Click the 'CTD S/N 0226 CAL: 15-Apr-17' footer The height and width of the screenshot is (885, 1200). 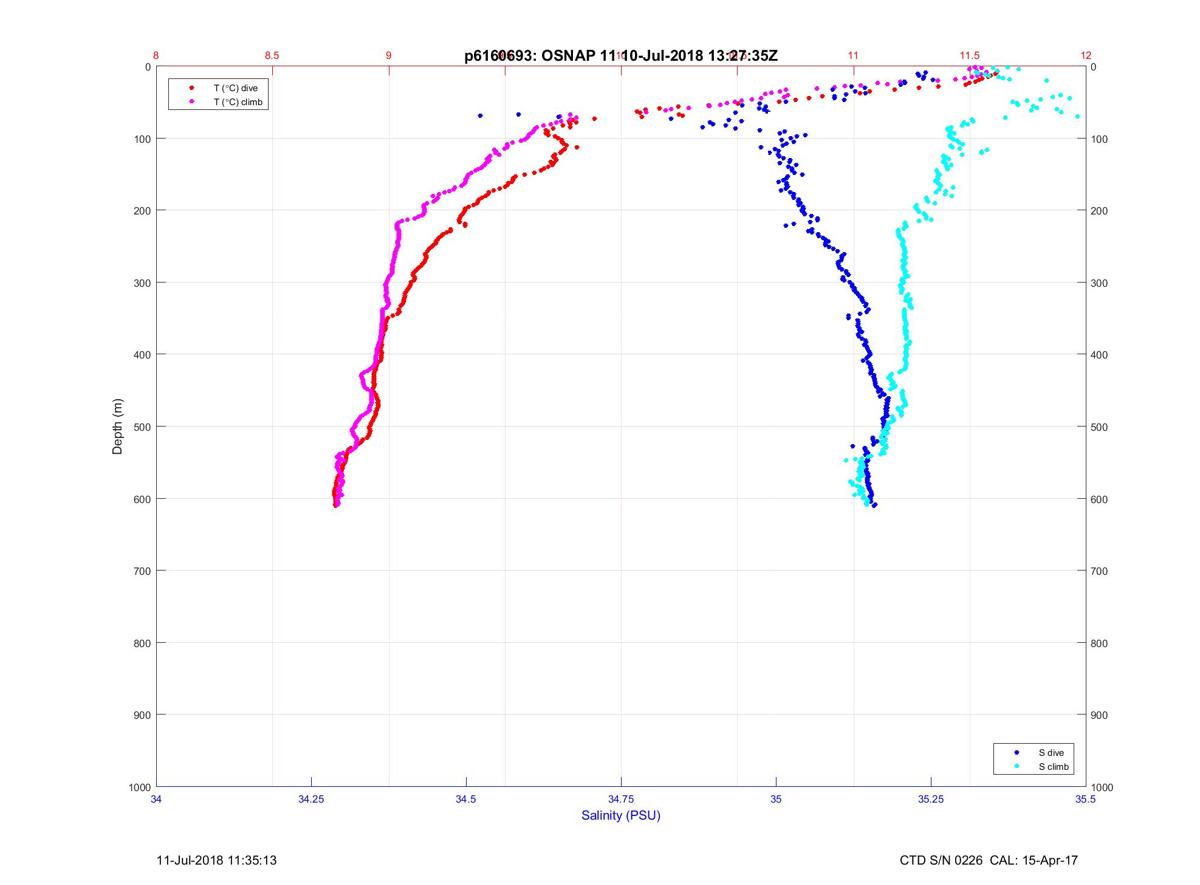tap(988, 859)
